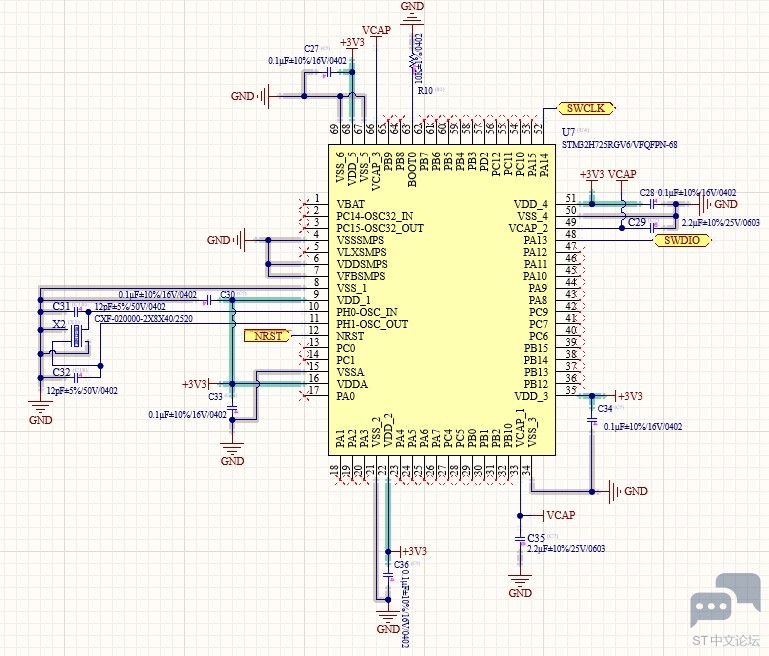Click the VCAP_2 pin name
769x656 pixels.
[528, 228]
